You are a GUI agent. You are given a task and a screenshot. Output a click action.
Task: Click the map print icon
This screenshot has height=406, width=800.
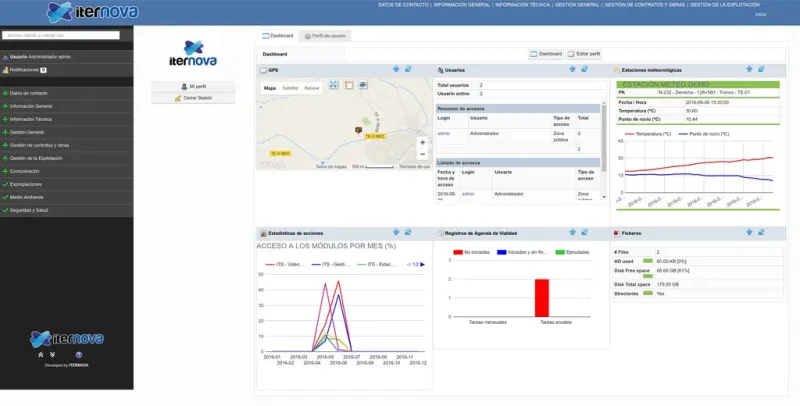[x=363, y=85]
